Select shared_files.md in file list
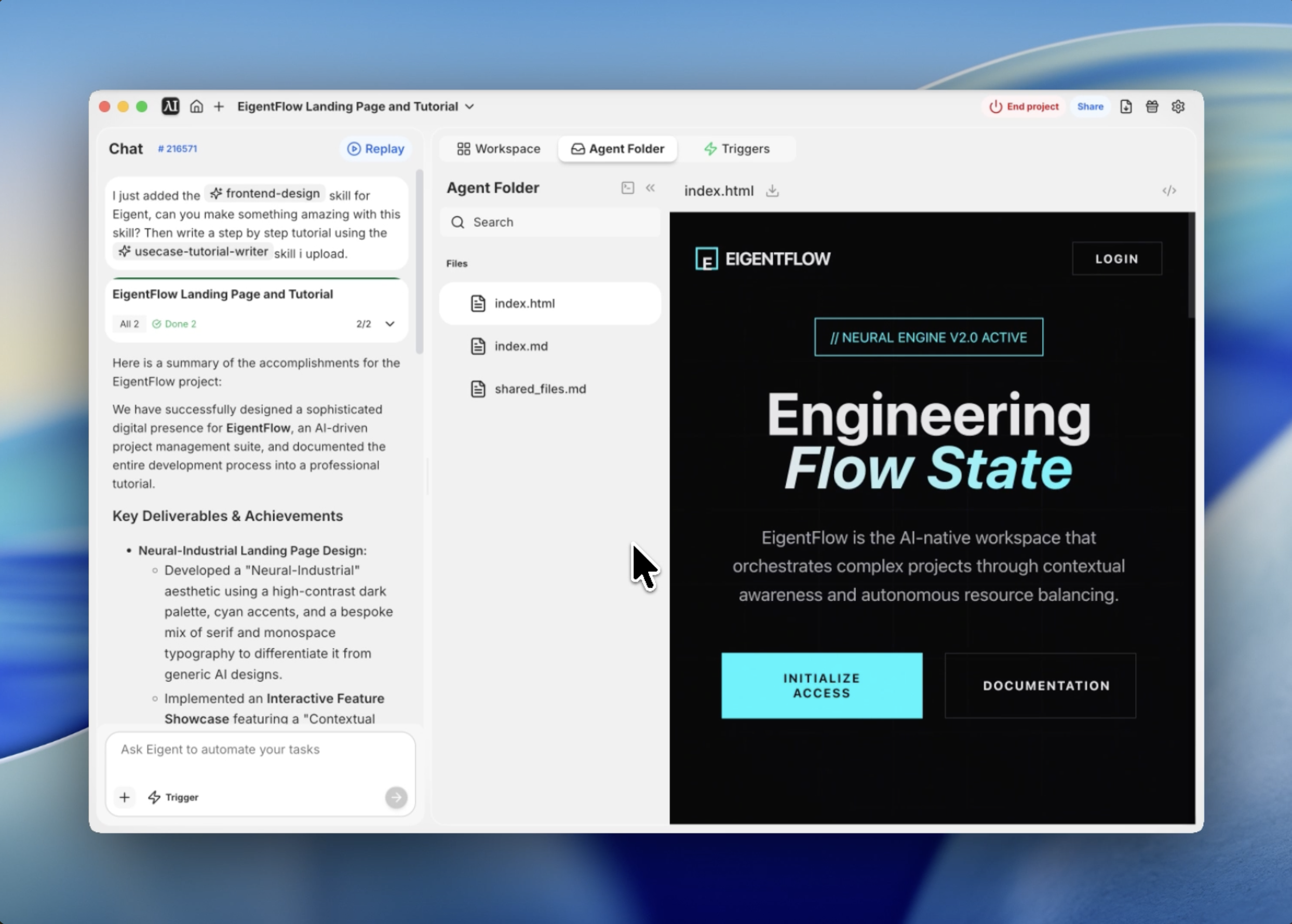This screenshot has width=1292, height=924. tap(550, 389)
